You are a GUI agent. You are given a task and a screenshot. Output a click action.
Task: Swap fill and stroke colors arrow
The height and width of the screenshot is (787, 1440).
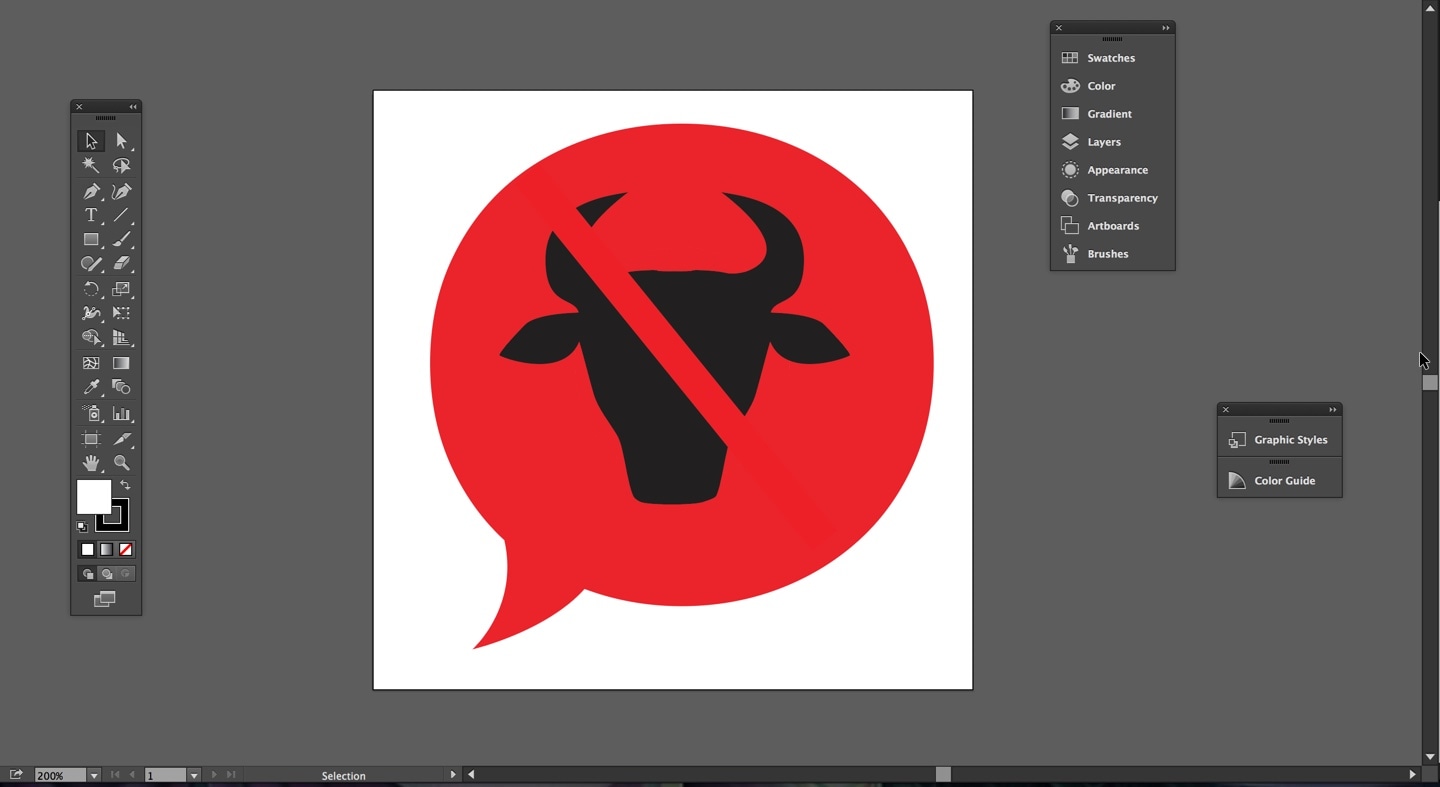(126, 485)
